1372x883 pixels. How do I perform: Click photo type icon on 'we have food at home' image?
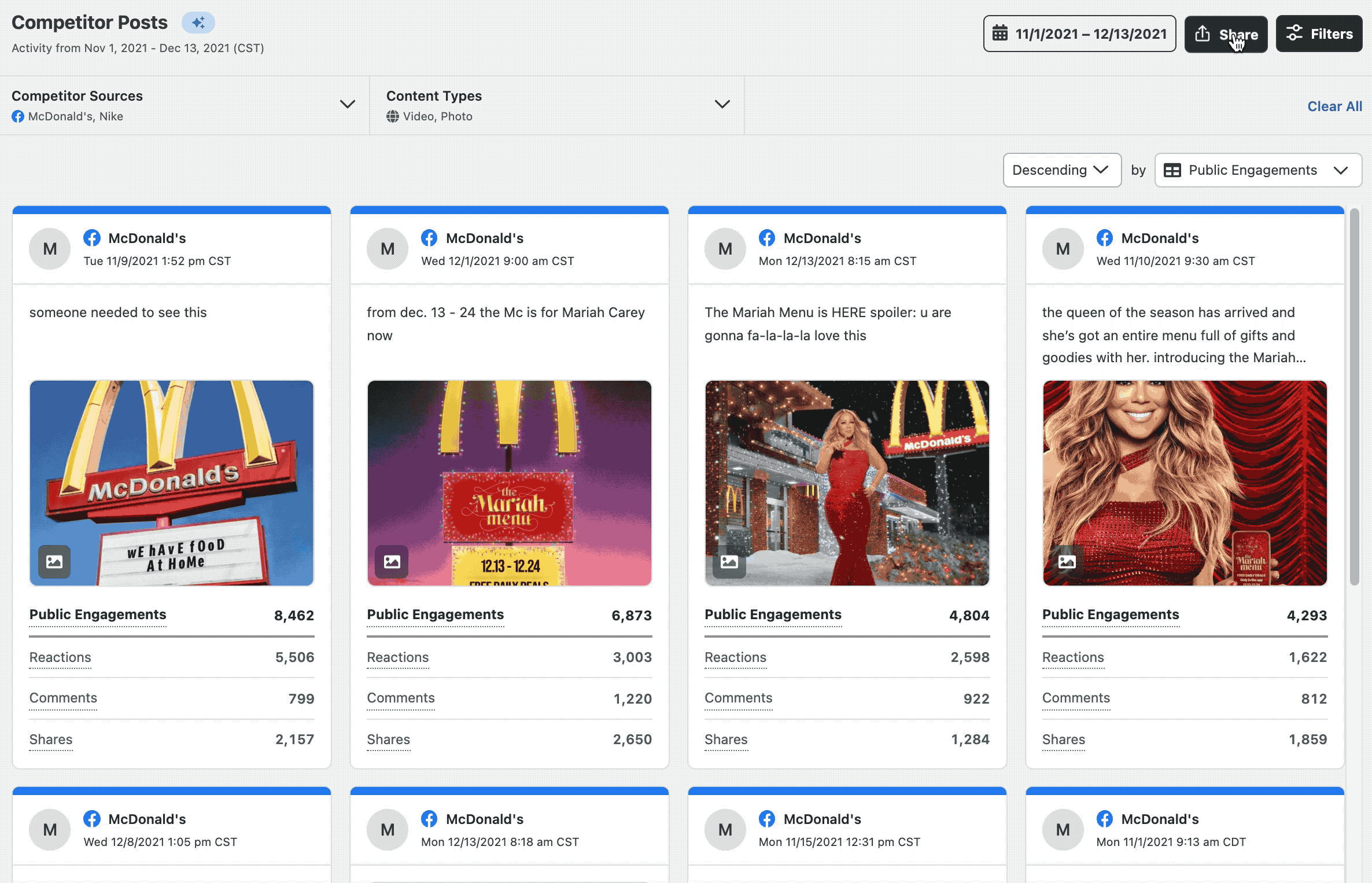pos(54,561)
